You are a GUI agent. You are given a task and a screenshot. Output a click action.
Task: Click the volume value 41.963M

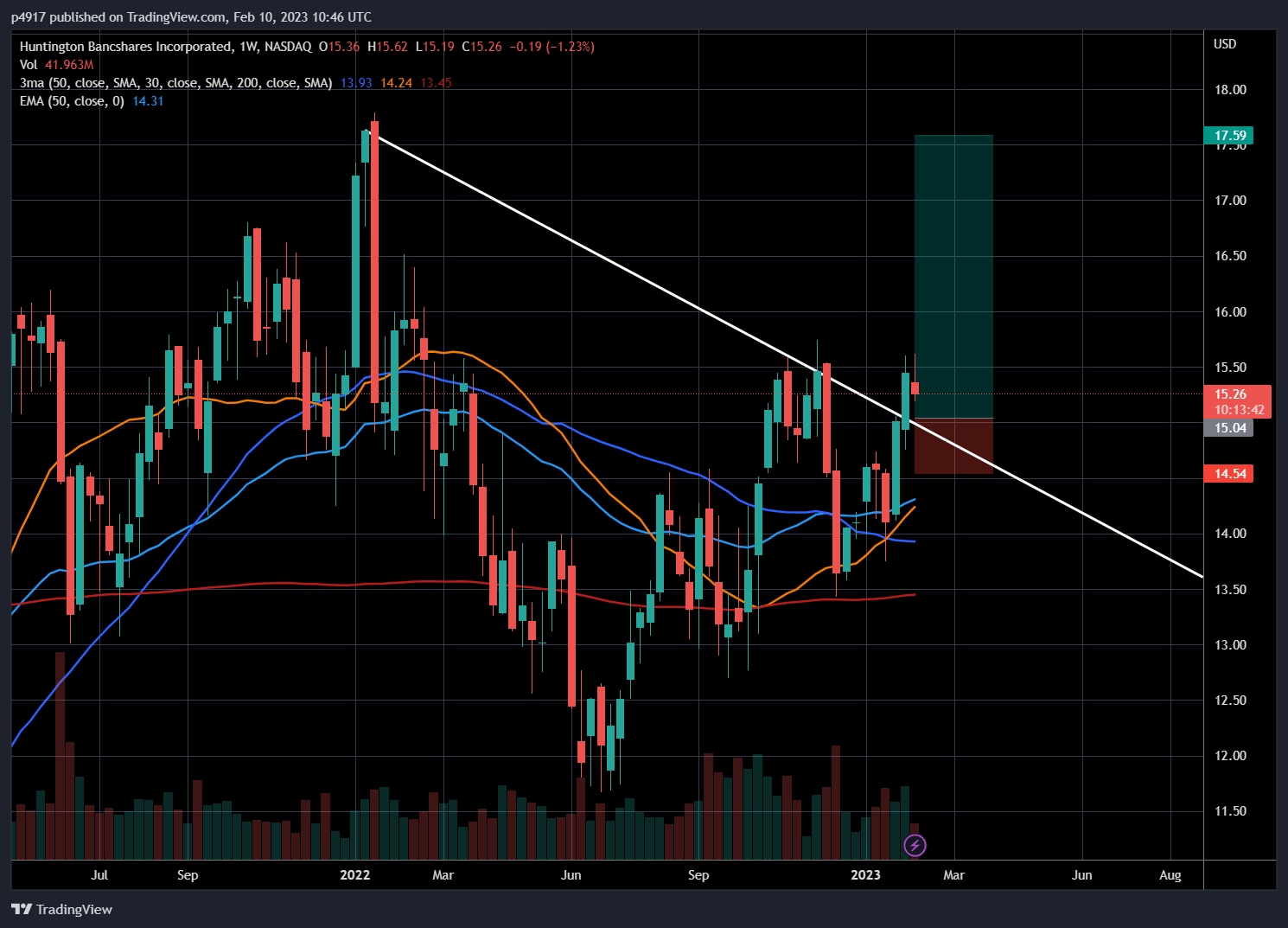(69, 65)
